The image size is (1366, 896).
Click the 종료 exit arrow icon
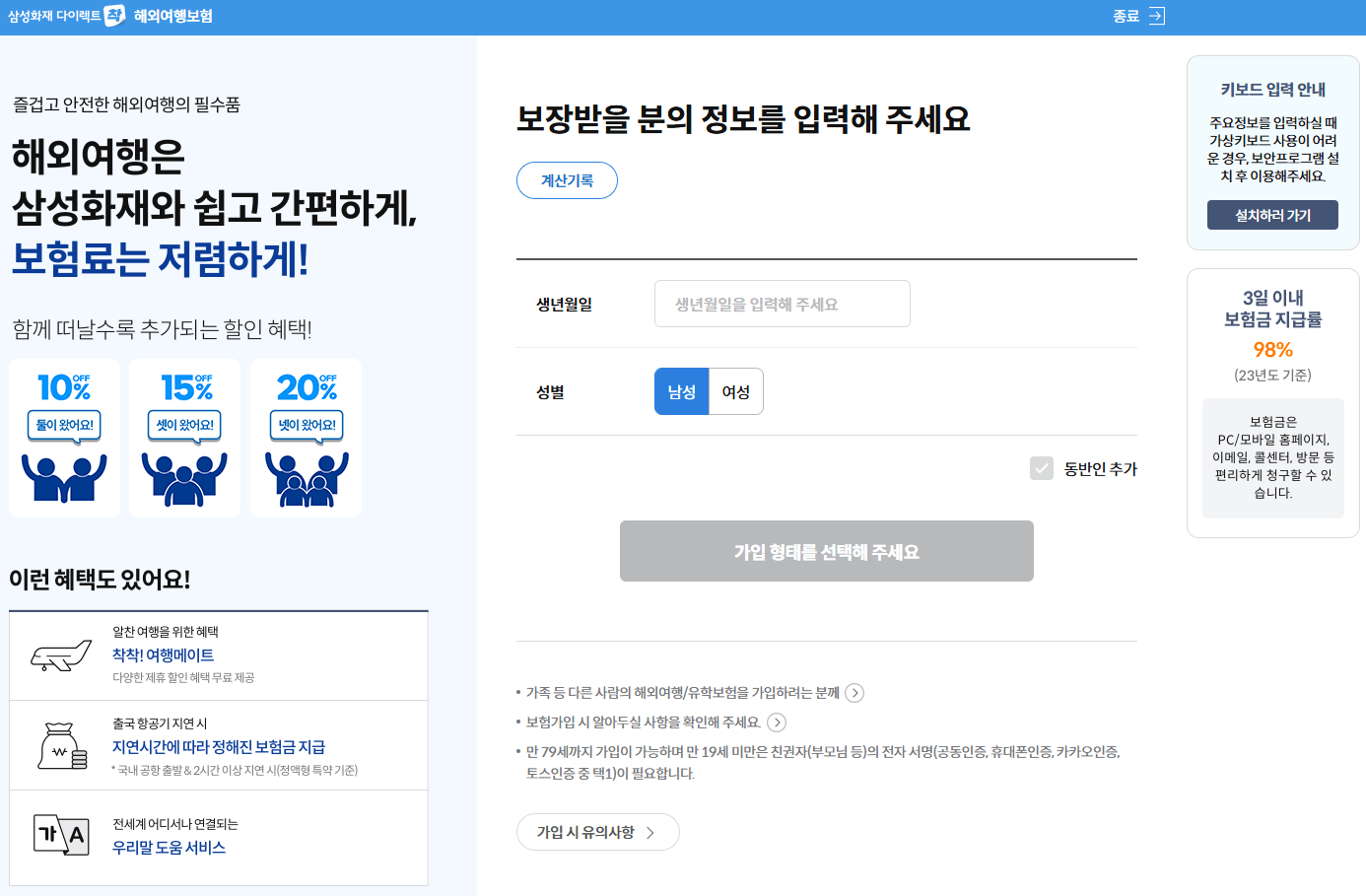[x=1157, y=16]
